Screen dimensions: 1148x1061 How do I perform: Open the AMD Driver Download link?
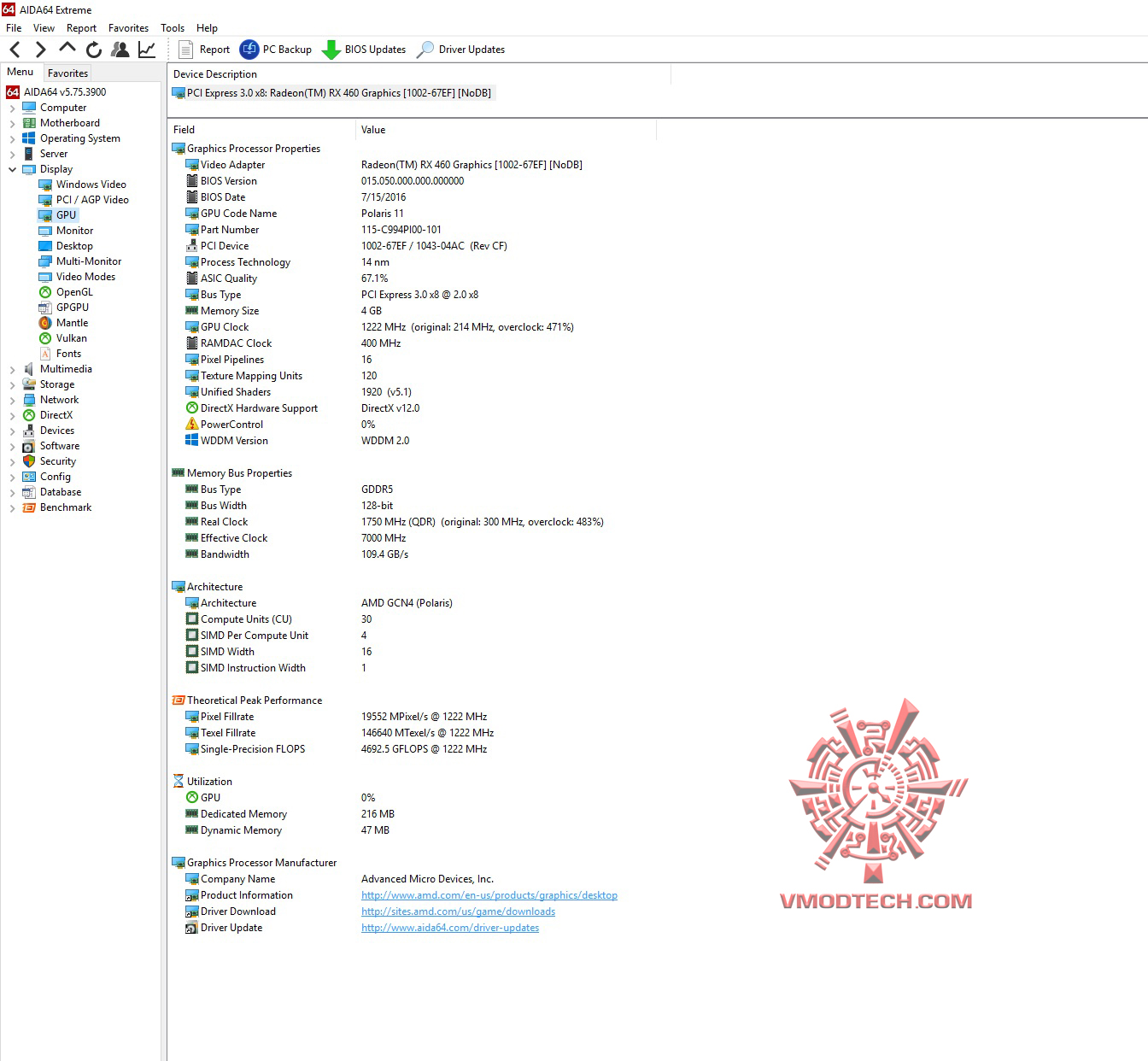tap(458, 912)
